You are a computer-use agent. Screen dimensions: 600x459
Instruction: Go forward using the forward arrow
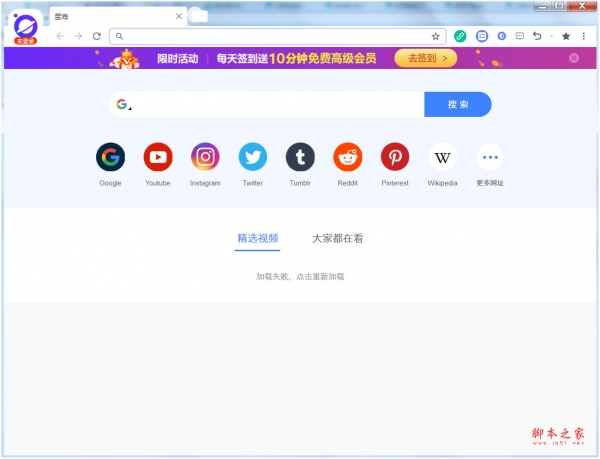(x=78, y=36)
